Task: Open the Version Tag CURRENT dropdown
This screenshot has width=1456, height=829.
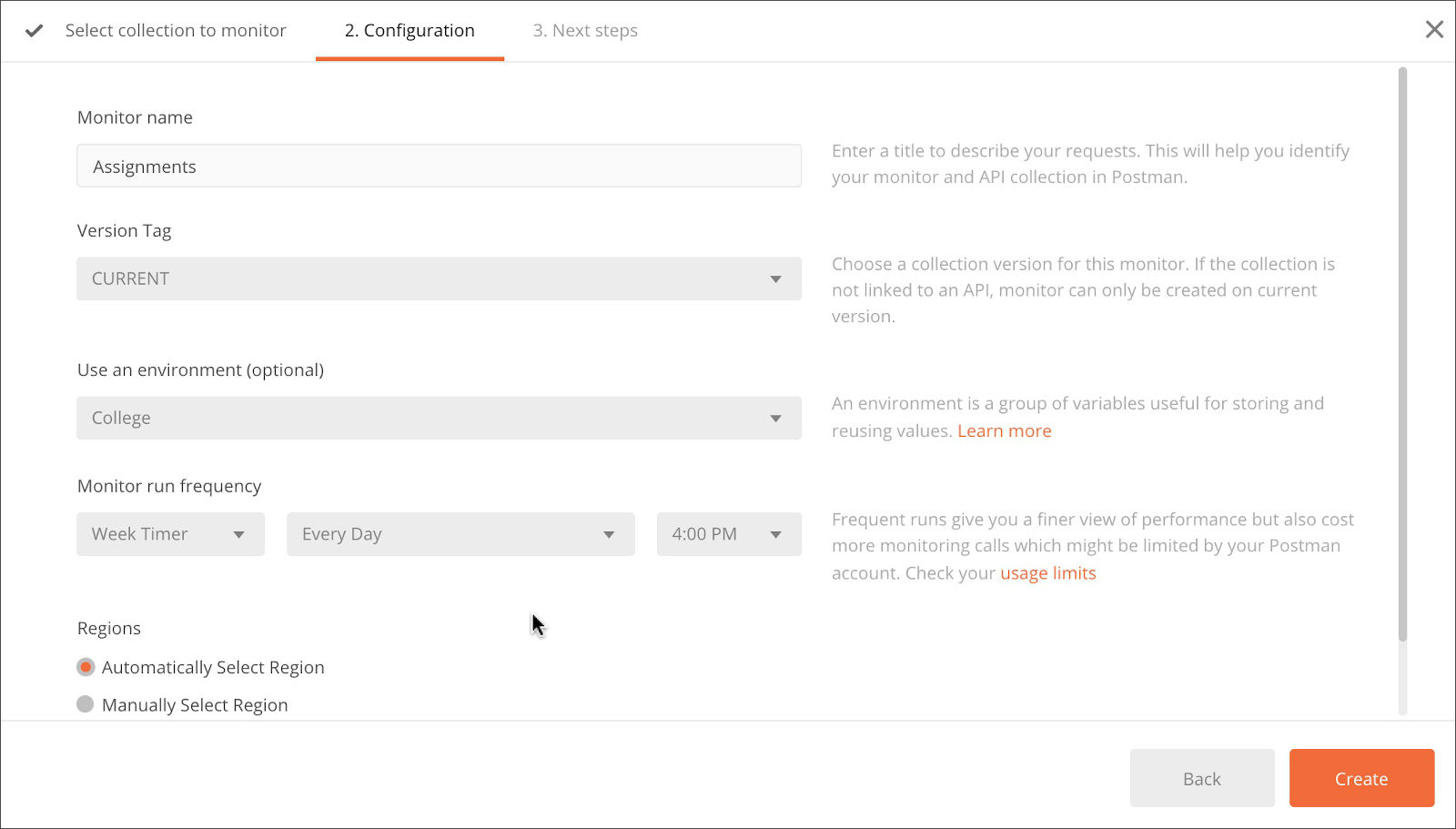Action: tap(439, 278)
